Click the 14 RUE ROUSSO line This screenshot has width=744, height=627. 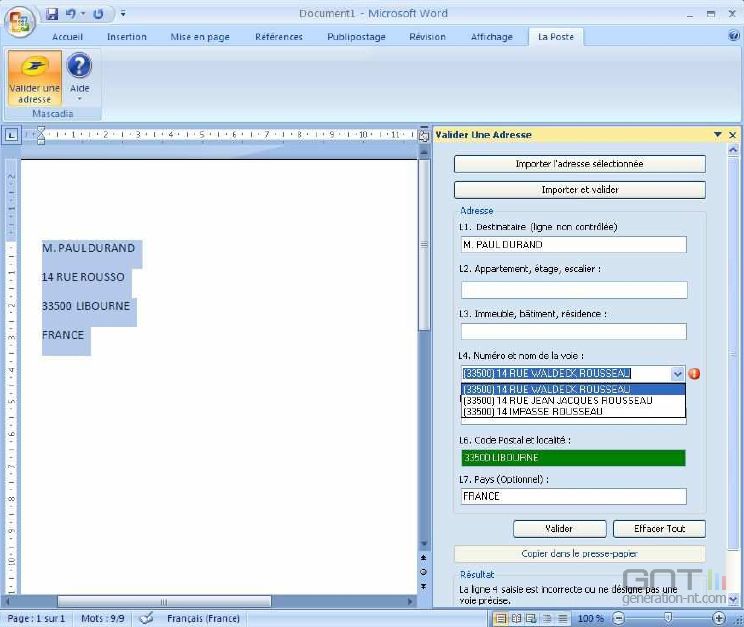pos(83,277)
